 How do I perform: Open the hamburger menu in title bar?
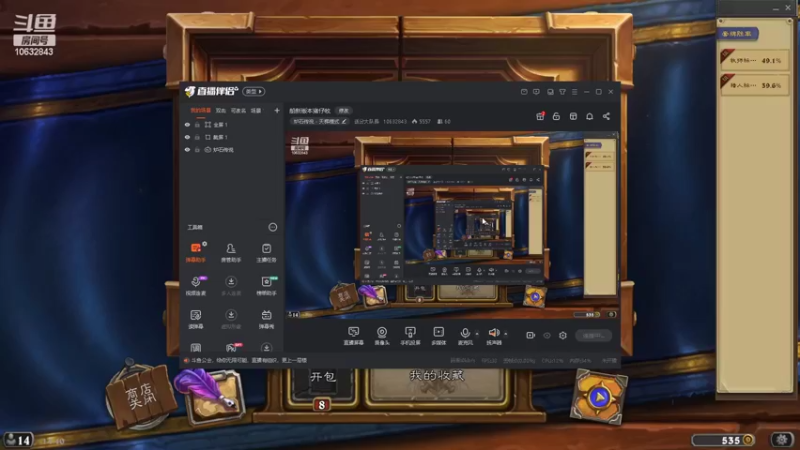pos(574,92)
